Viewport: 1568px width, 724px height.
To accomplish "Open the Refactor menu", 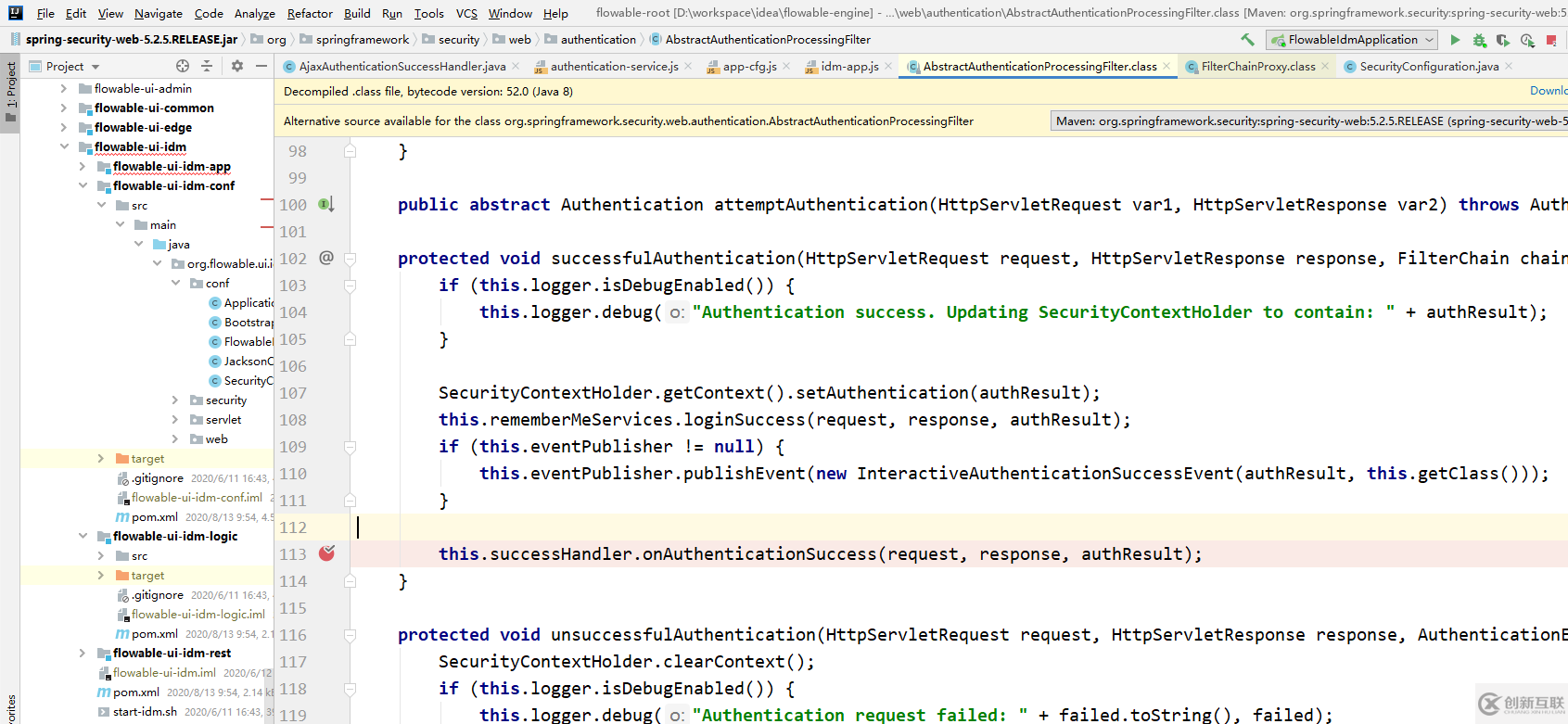I will pyautogui.click(x=310, y=13).
